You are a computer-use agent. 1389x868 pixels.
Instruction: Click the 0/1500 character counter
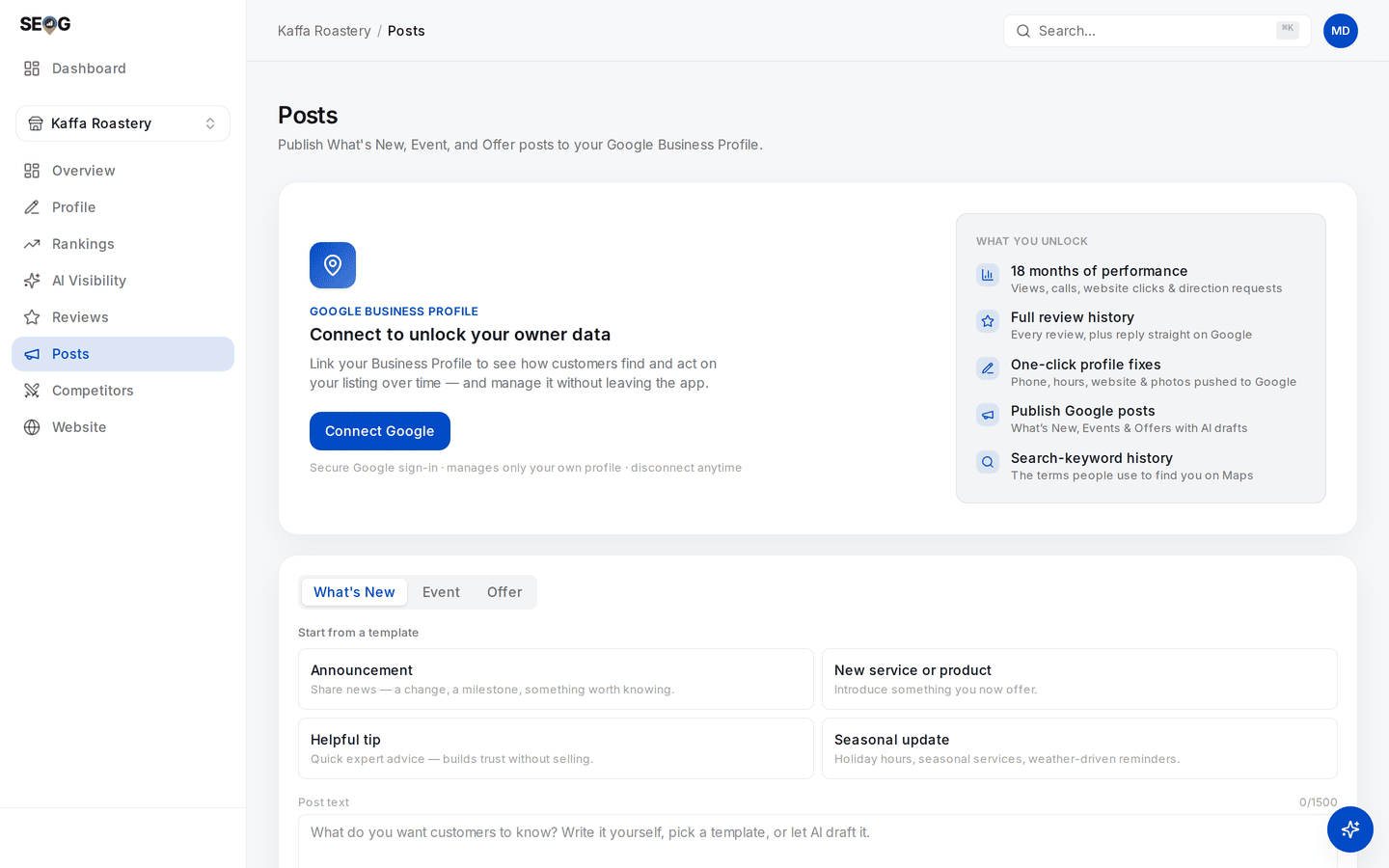(x=1318, y=802)
